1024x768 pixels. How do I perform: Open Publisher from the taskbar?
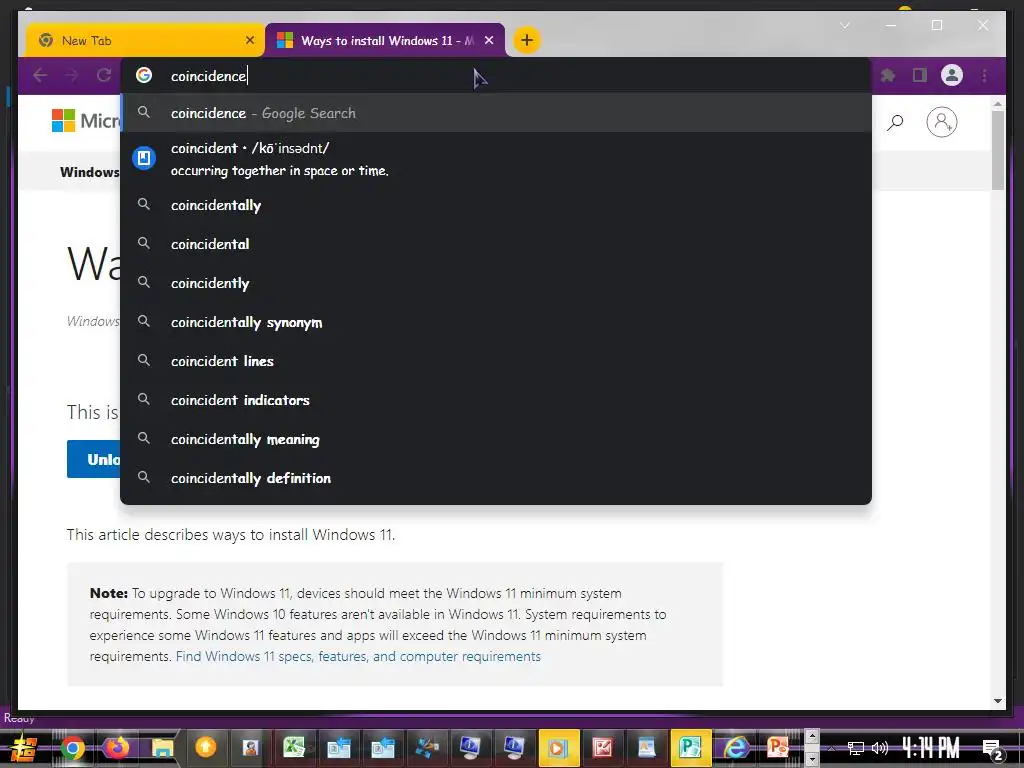(x=690, y=747)
